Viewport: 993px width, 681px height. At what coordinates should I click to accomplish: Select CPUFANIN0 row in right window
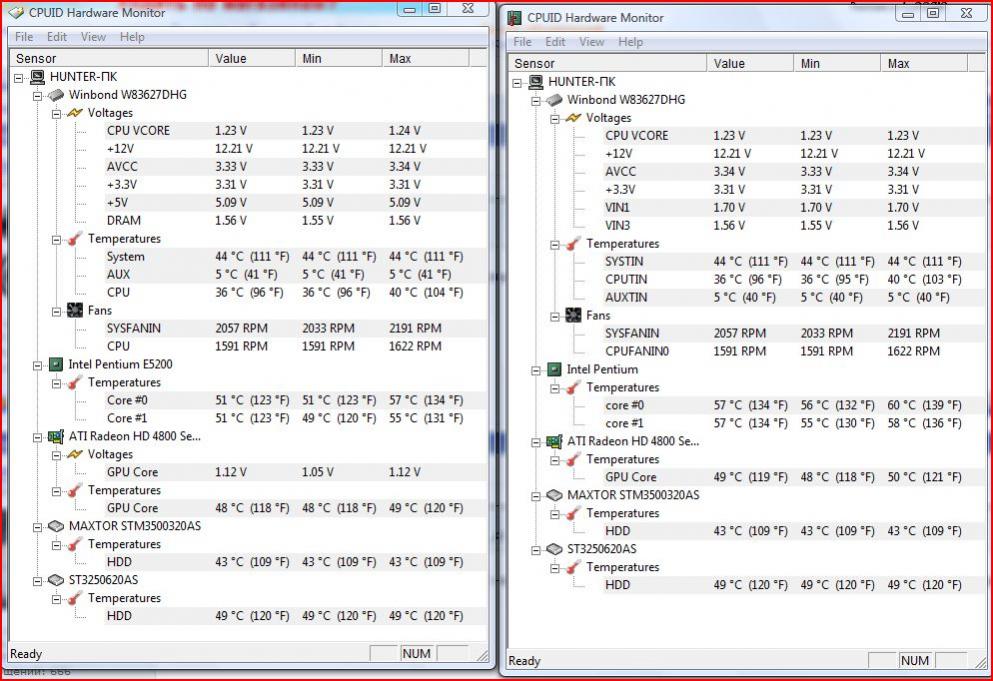[795, 351]
